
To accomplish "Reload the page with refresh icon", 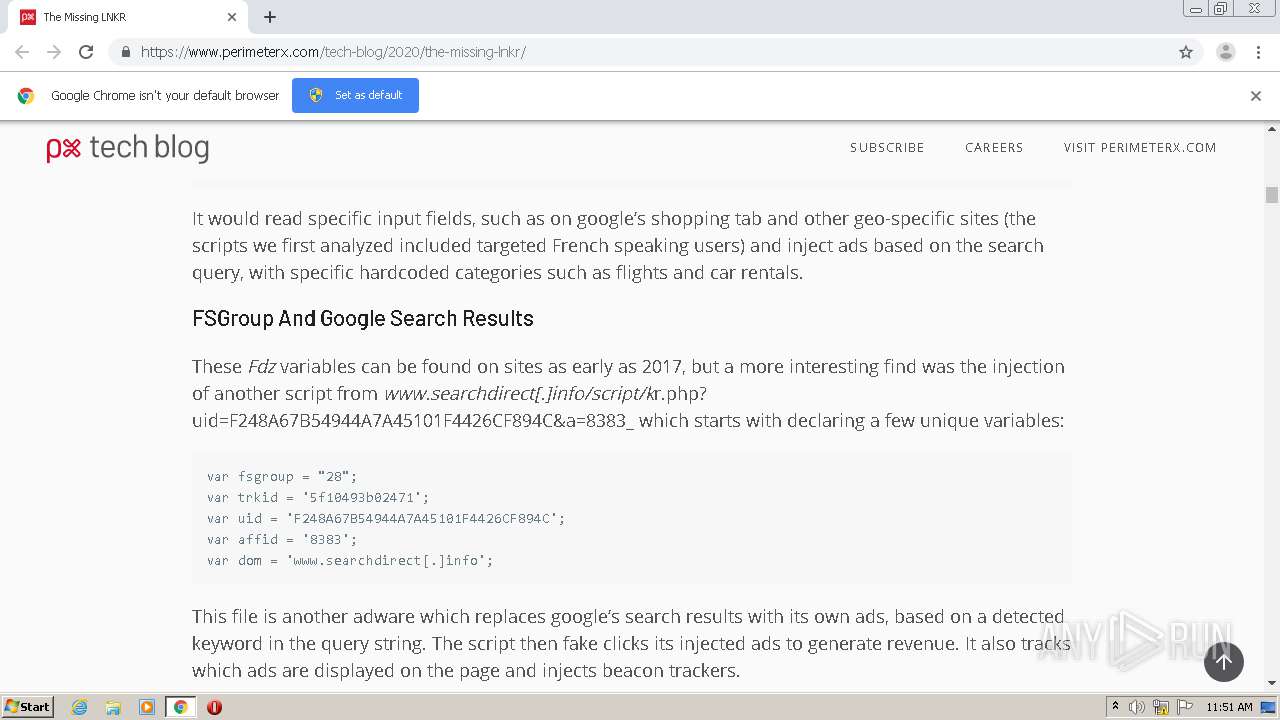I will point(86,52).
